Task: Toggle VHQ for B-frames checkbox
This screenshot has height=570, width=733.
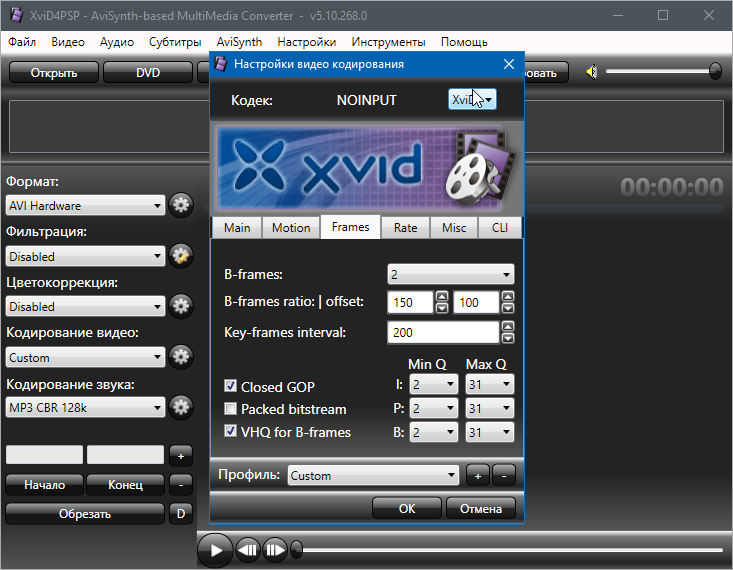Action: pos(230,431)
